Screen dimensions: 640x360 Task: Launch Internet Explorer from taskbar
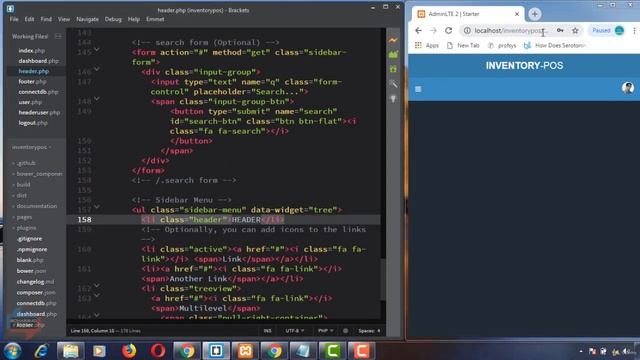41,351
